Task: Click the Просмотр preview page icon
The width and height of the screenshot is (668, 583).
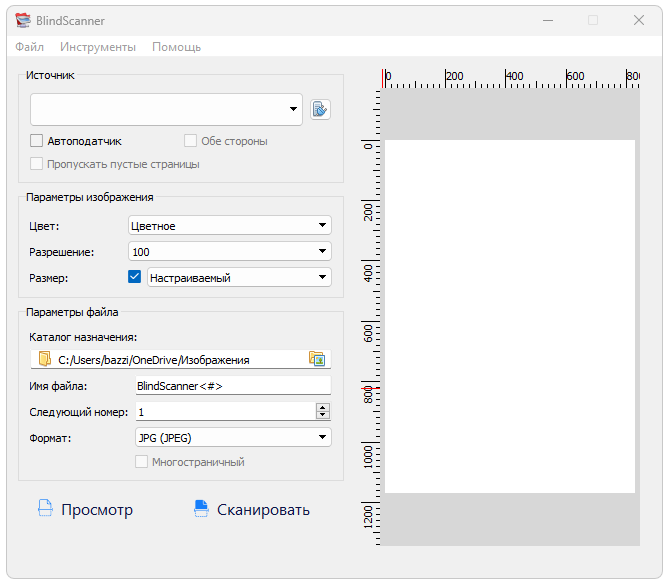Action: pyautogui.click(x=44, y=509)
